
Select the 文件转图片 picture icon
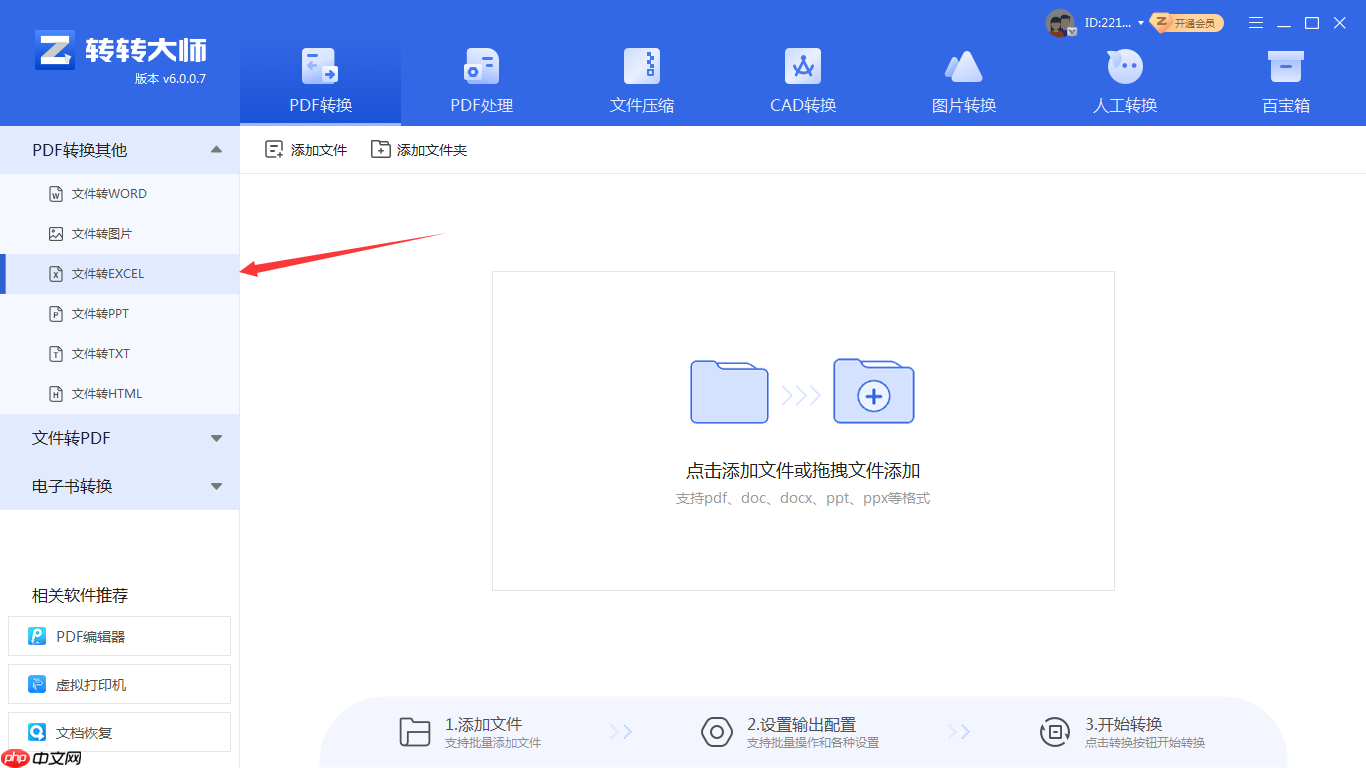pyautogui.click(x=56, y=234)
